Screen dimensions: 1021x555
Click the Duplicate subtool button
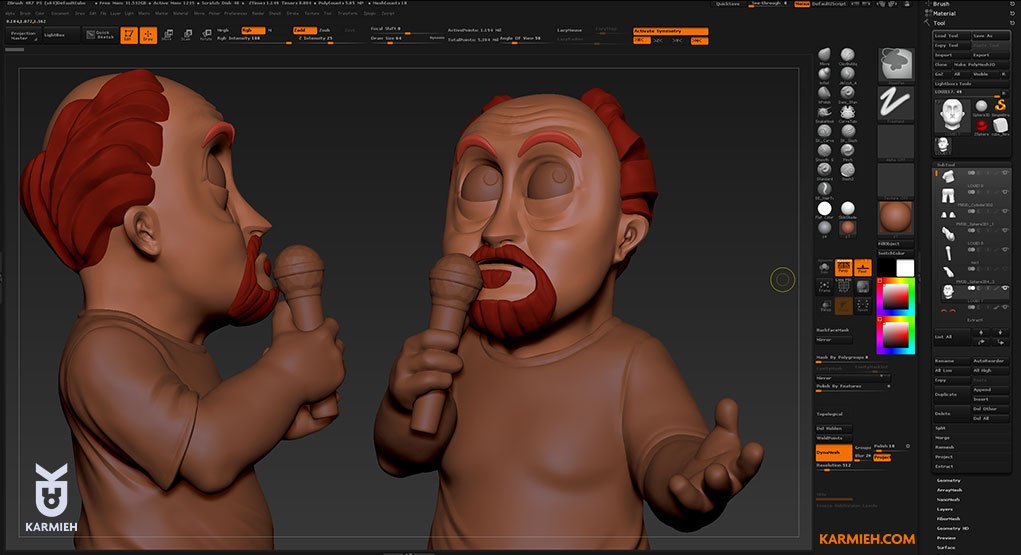(951, 394)
